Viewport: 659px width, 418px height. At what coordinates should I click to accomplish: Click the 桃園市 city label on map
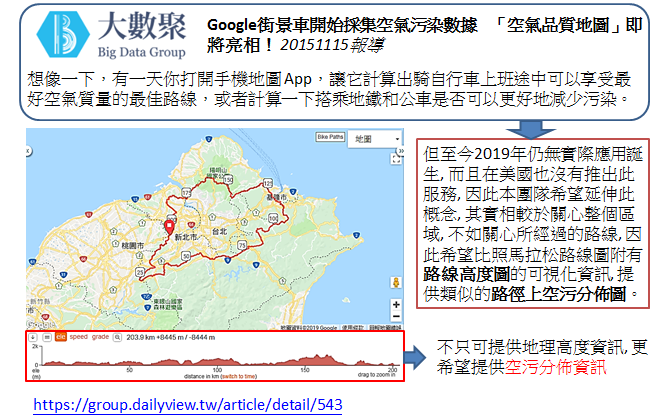(132, 245)
